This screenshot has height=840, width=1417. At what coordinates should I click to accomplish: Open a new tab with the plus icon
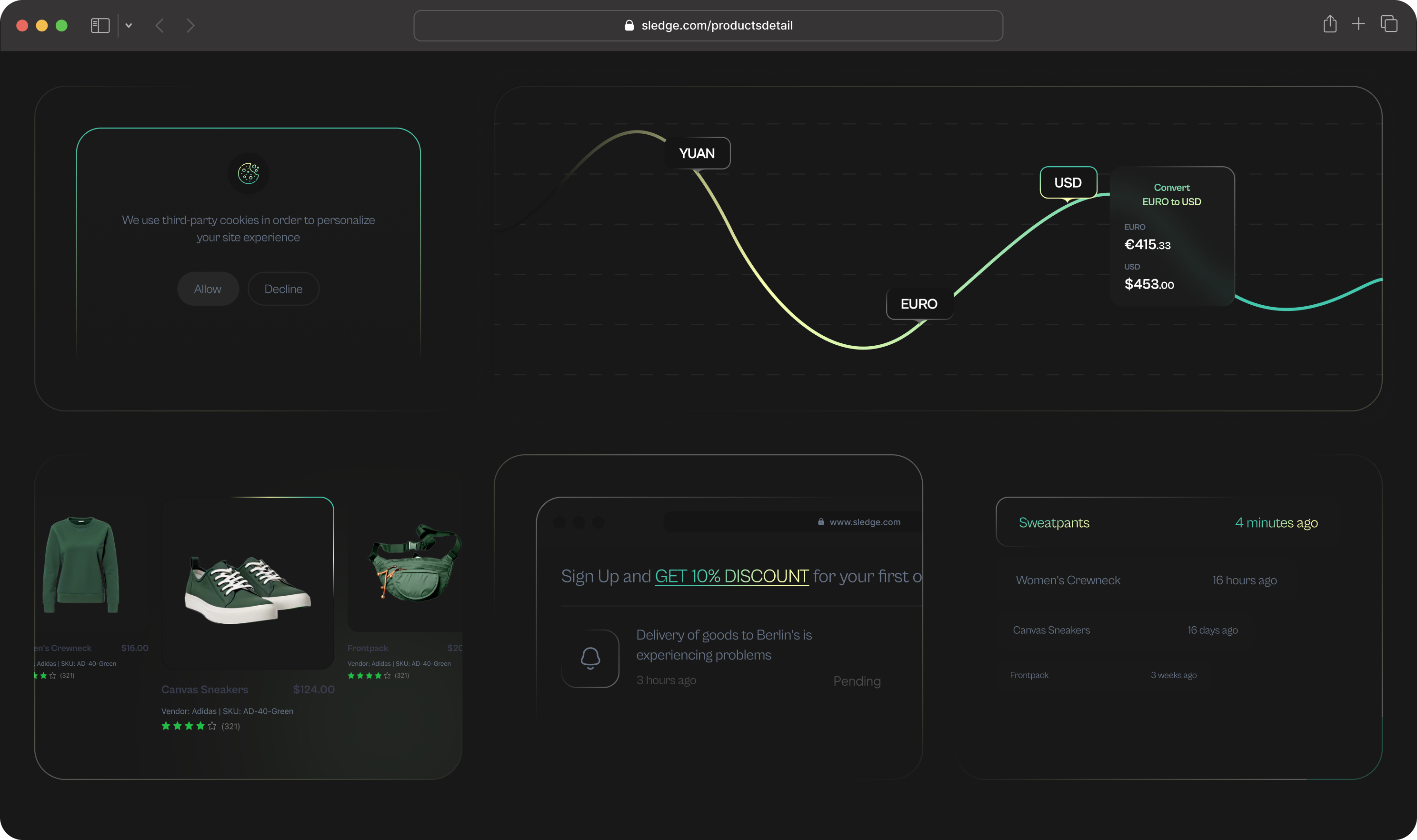1358,24
